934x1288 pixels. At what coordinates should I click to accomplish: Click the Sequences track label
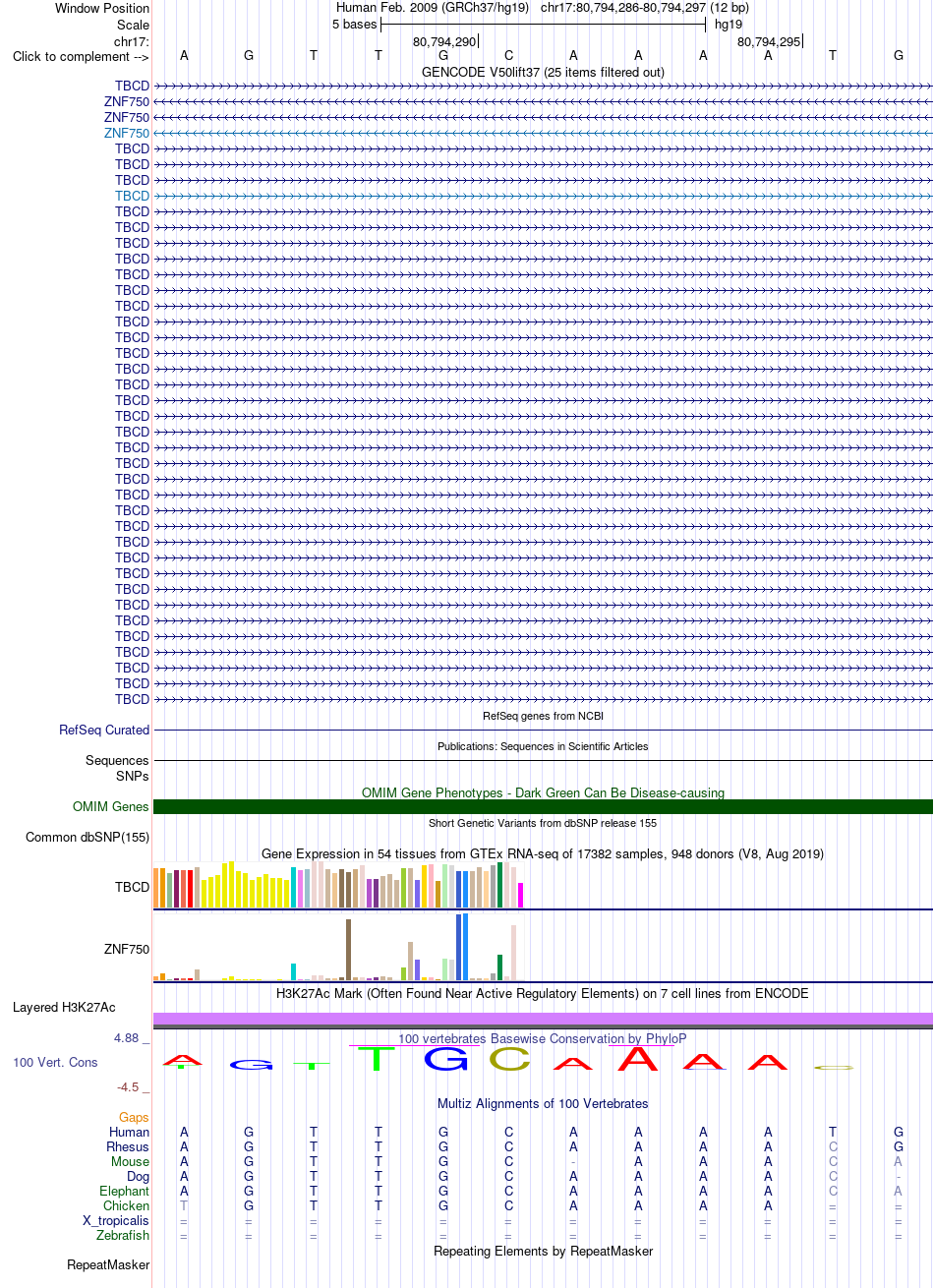coord(117,760)
